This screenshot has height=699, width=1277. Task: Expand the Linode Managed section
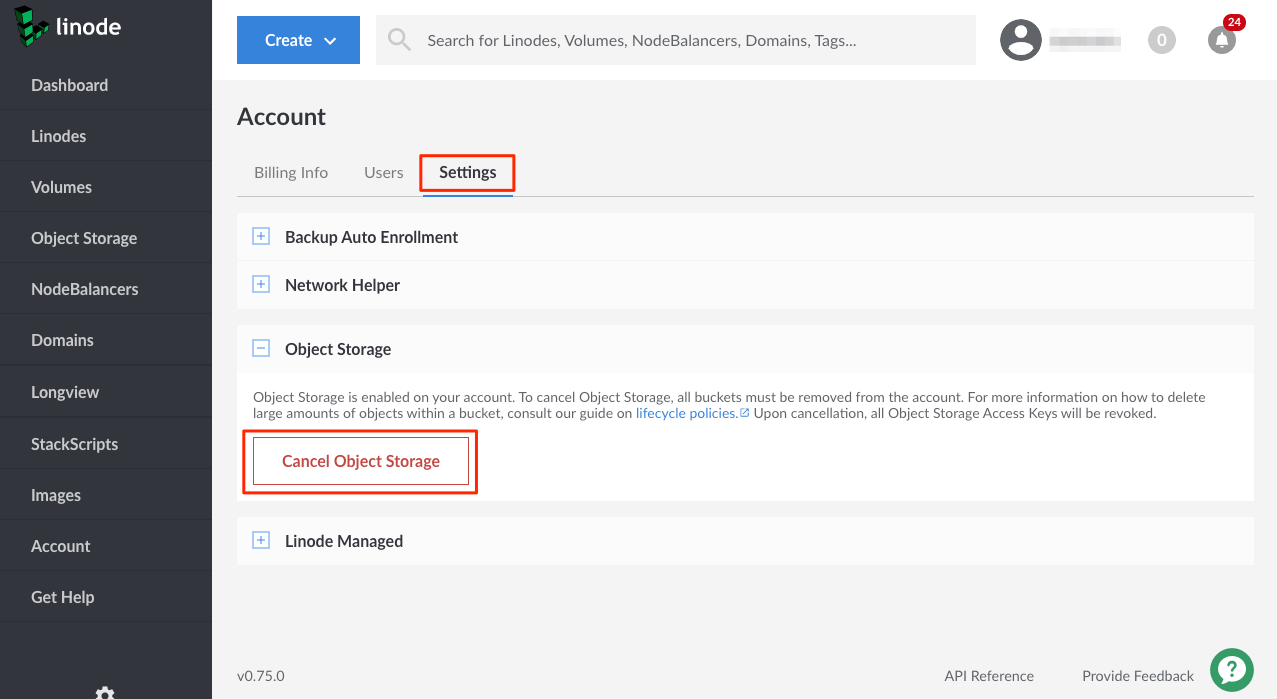pos(261,541)
